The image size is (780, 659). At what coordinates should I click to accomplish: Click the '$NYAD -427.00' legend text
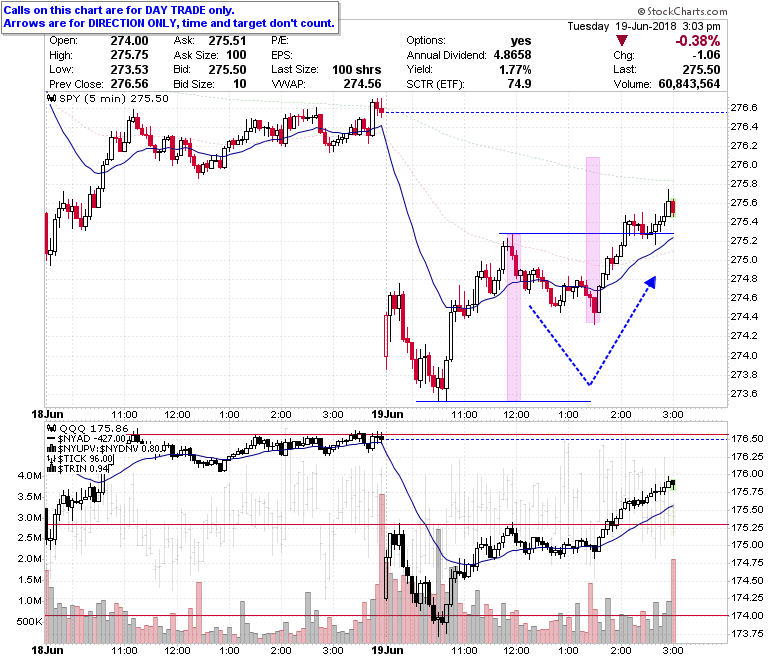point(92,439)
